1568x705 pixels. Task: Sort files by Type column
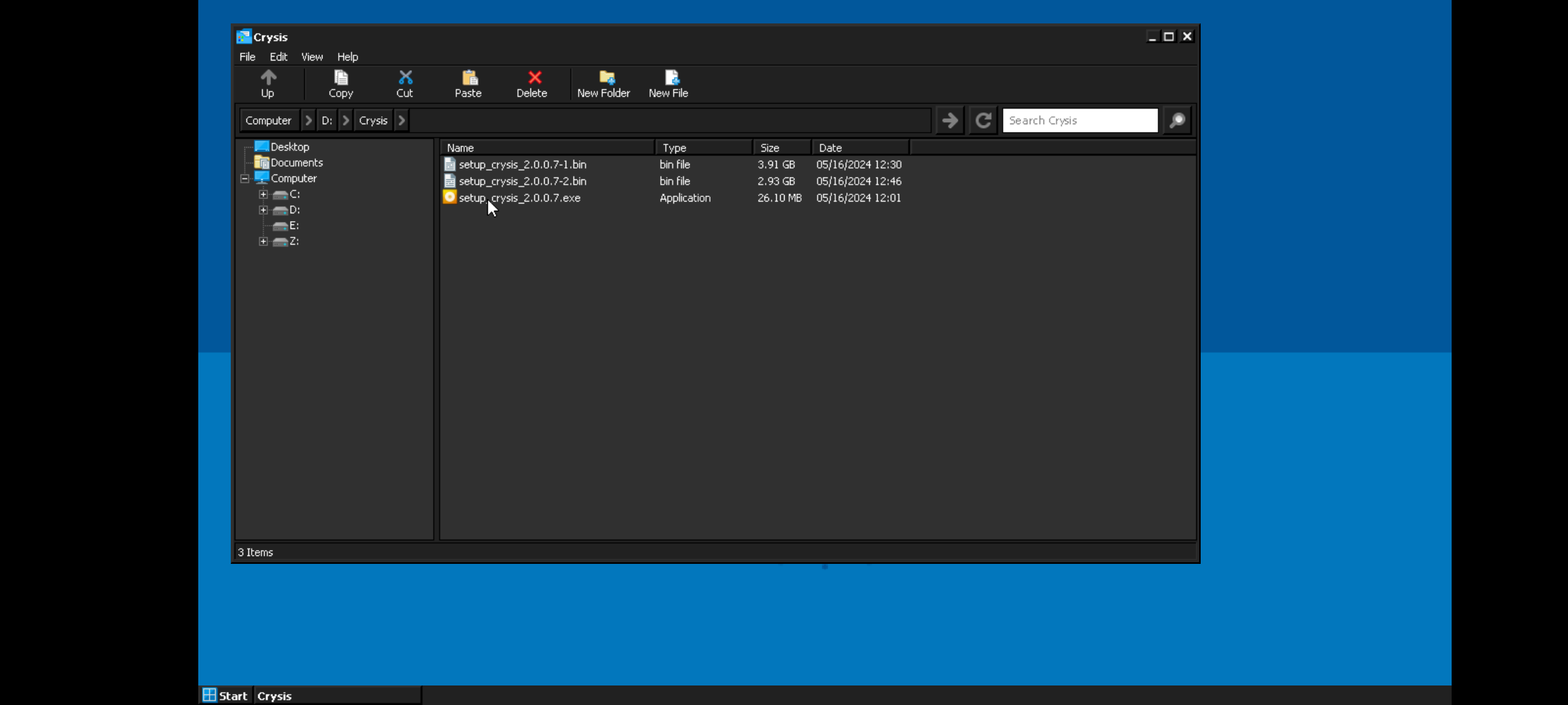pyautogui.click(x=704, y=148)
